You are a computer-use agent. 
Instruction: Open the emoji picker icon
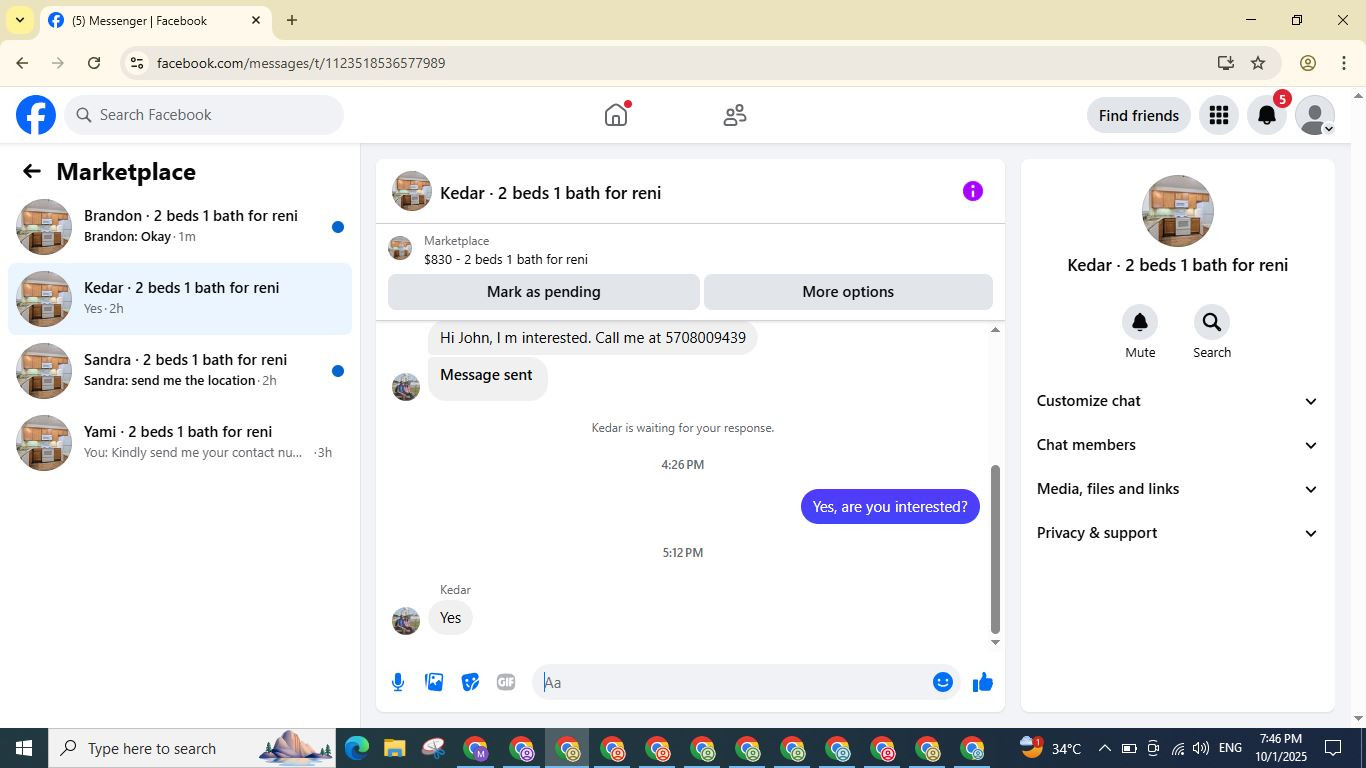(x=942, y=682)
